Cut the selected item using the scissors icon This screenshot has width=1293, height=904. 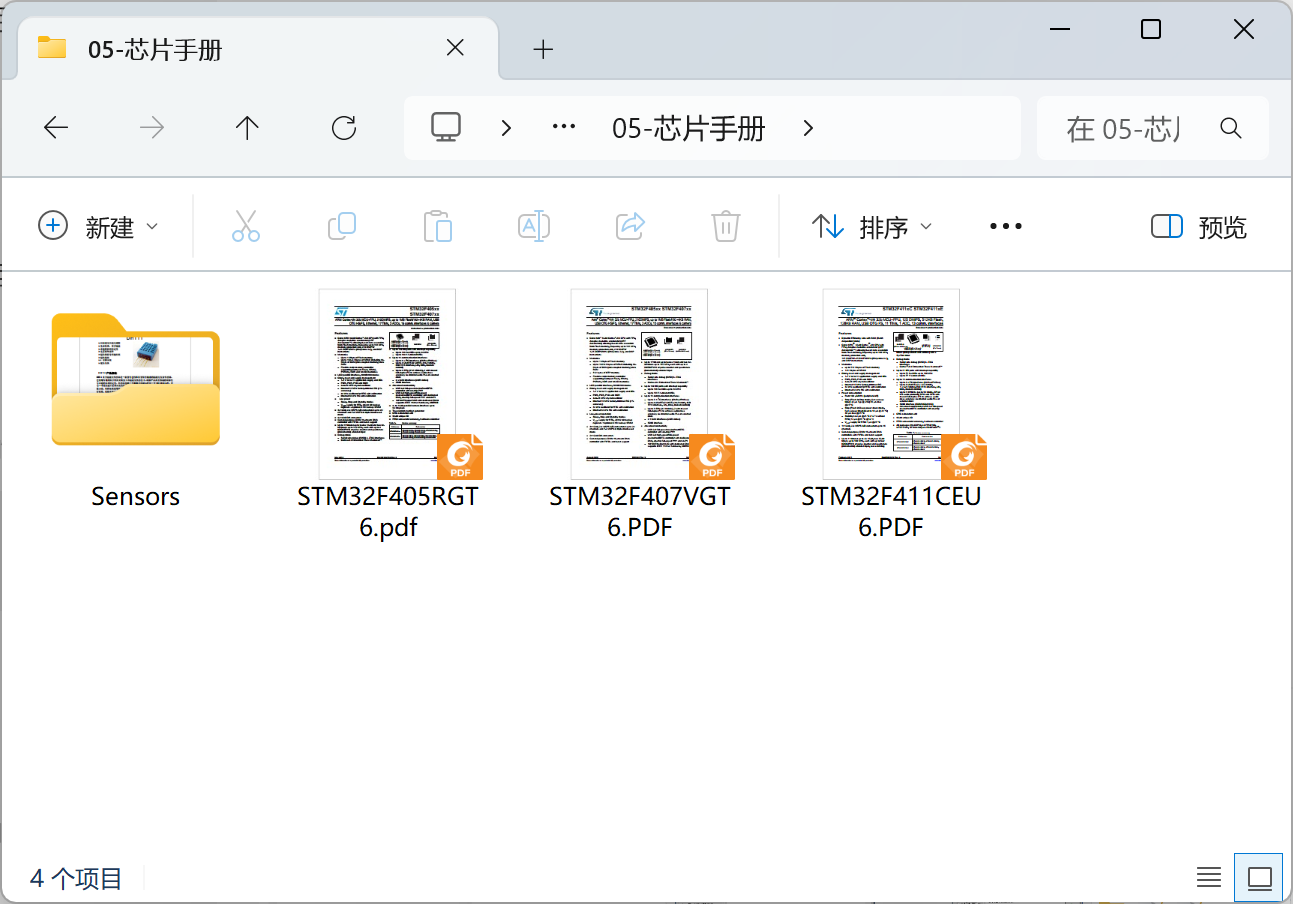tap(246, 226)
